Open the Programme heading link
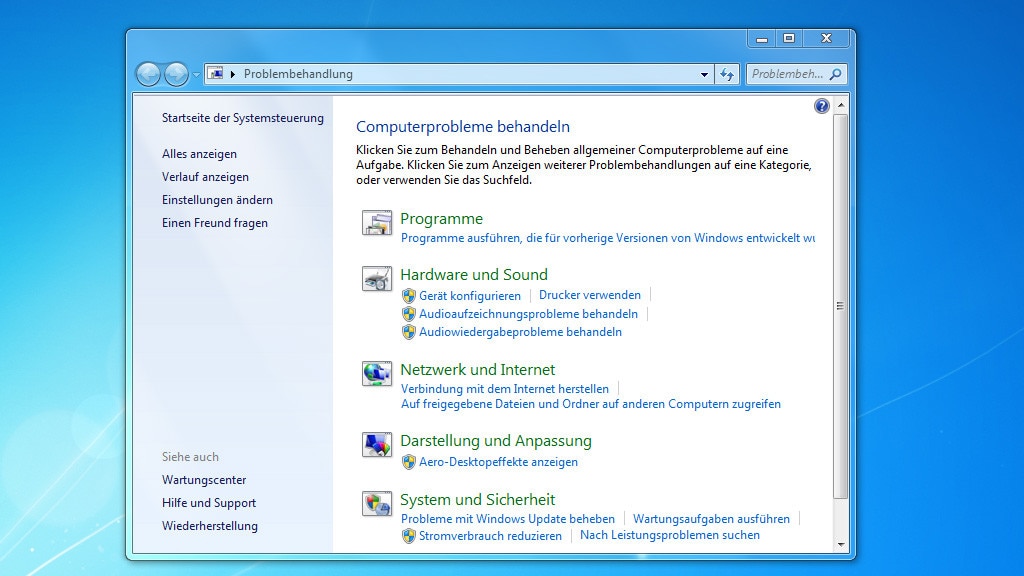 441,219
